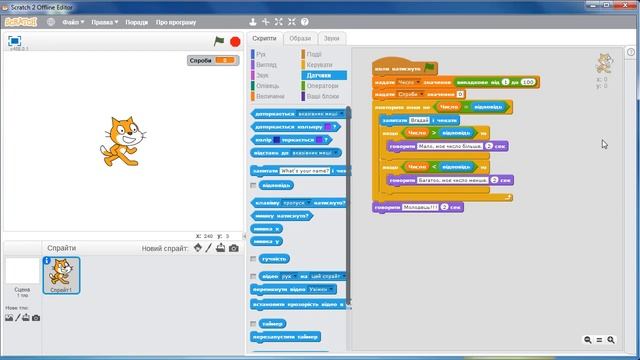Upload sprite from file
640x360 pixels.
220,248
